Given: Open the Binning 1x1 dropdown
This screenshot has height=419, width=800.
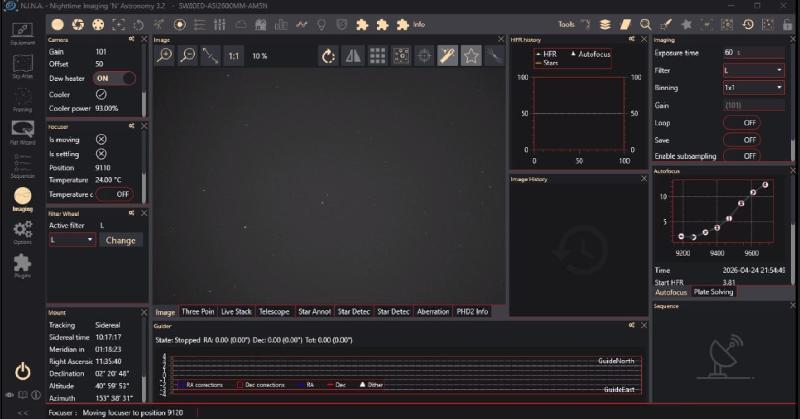Looking at the screenshot, I should (x=754, y=88).
